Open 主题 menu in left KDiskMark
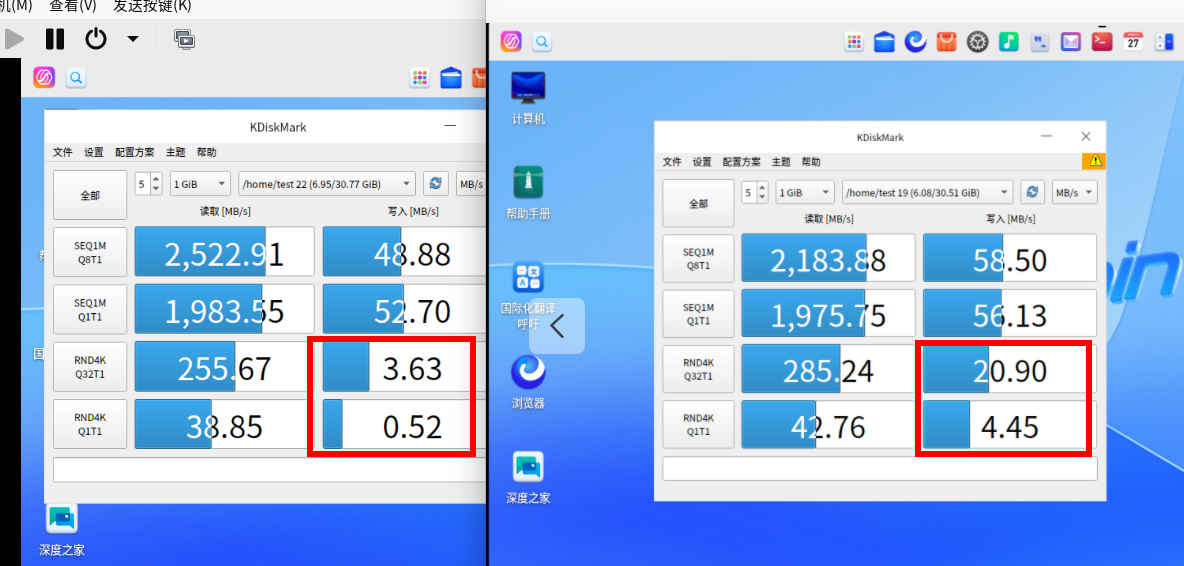1184x566 pixels. click(175, 152)
